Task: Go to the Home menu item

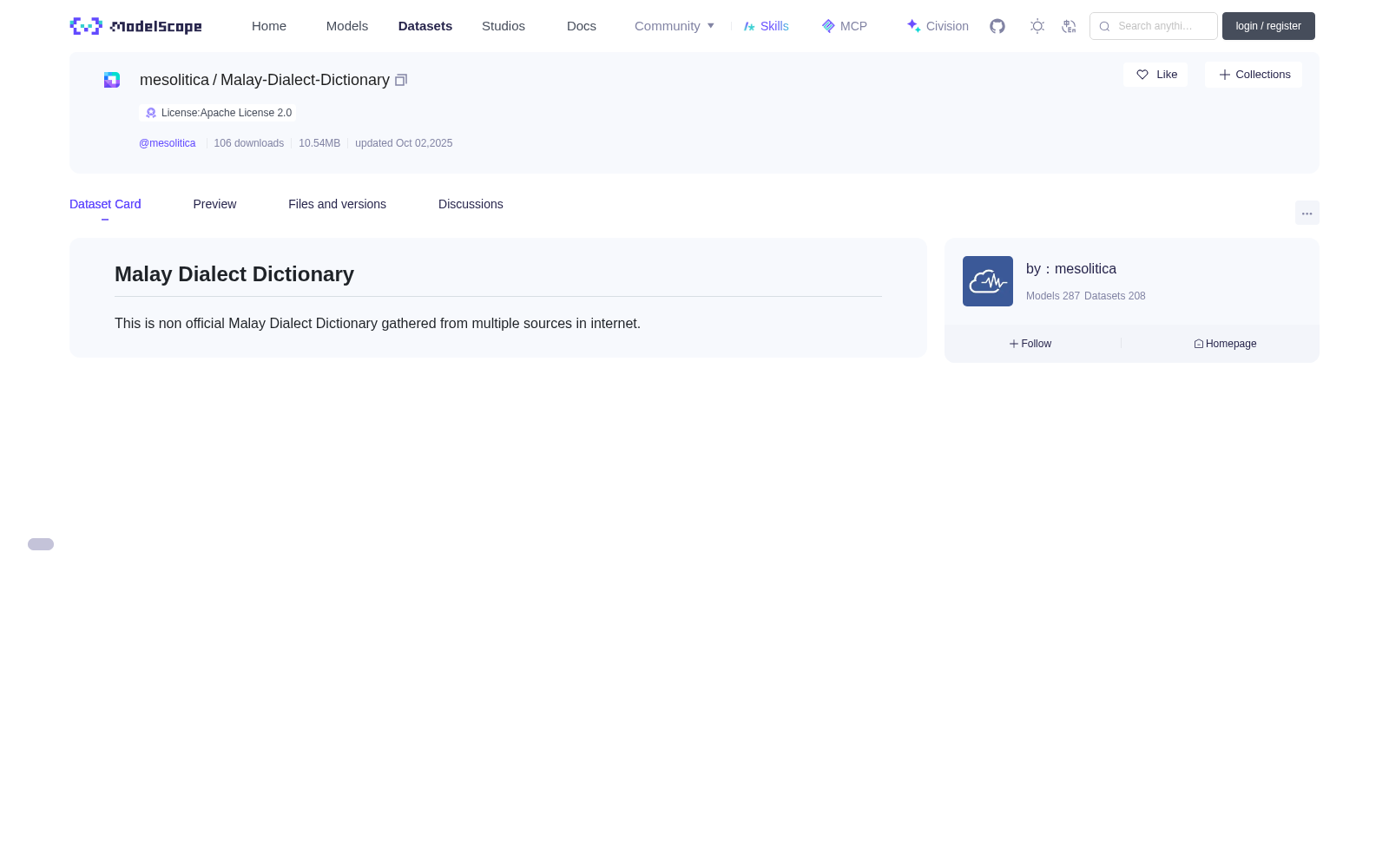Action: click(x=269, y=26)
